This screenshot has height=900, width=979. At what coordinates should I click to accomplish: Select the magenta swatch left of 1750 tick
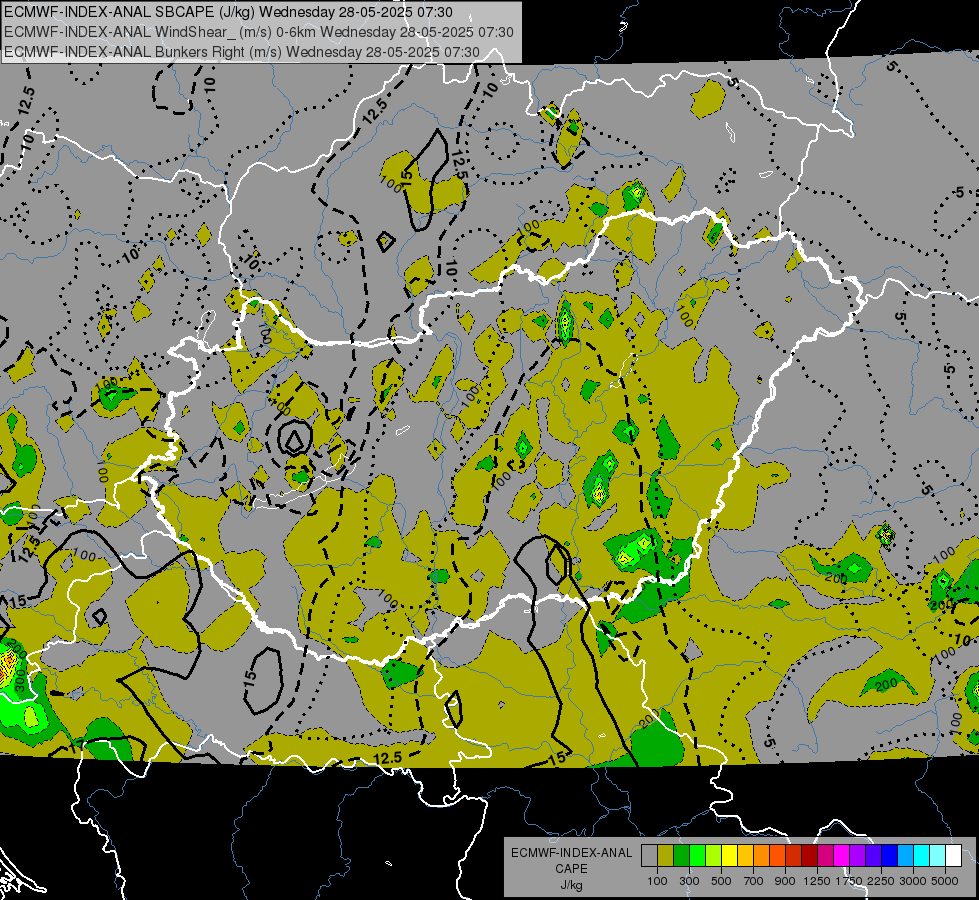click(x=842, y=856)
